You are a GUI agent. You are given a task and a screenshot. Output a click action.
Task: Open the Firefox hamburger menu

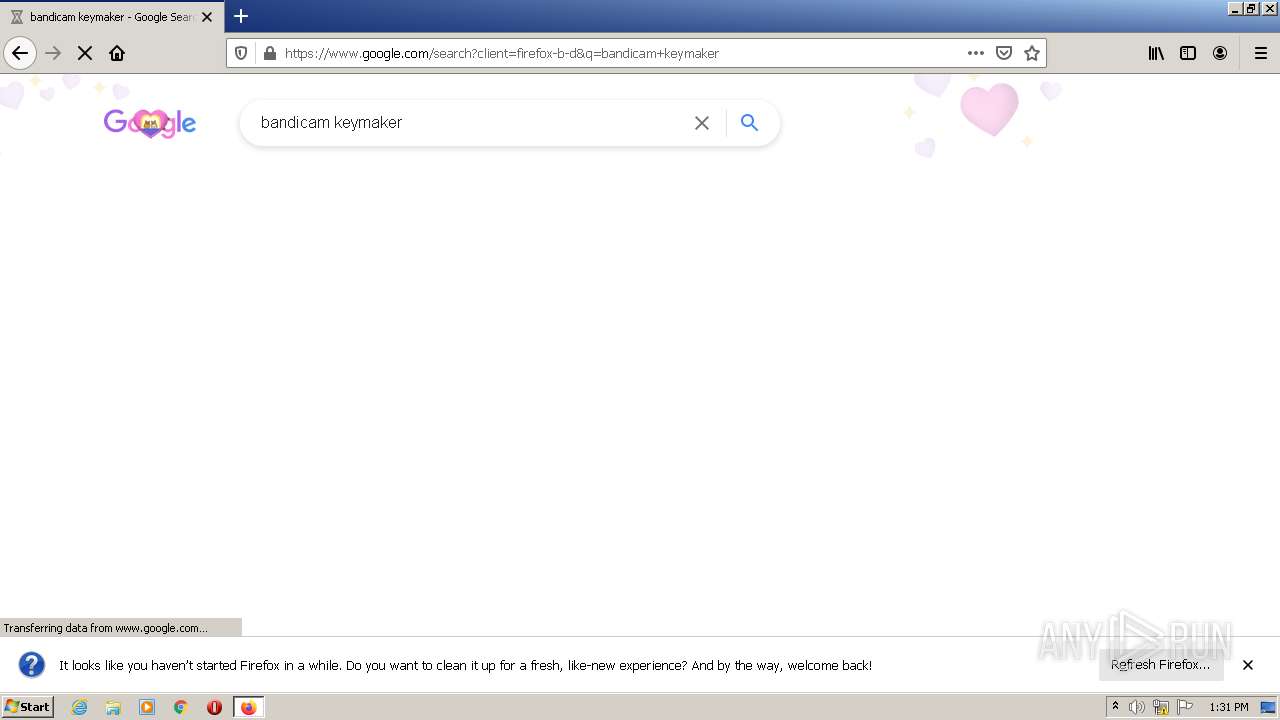pos(1260,53)
